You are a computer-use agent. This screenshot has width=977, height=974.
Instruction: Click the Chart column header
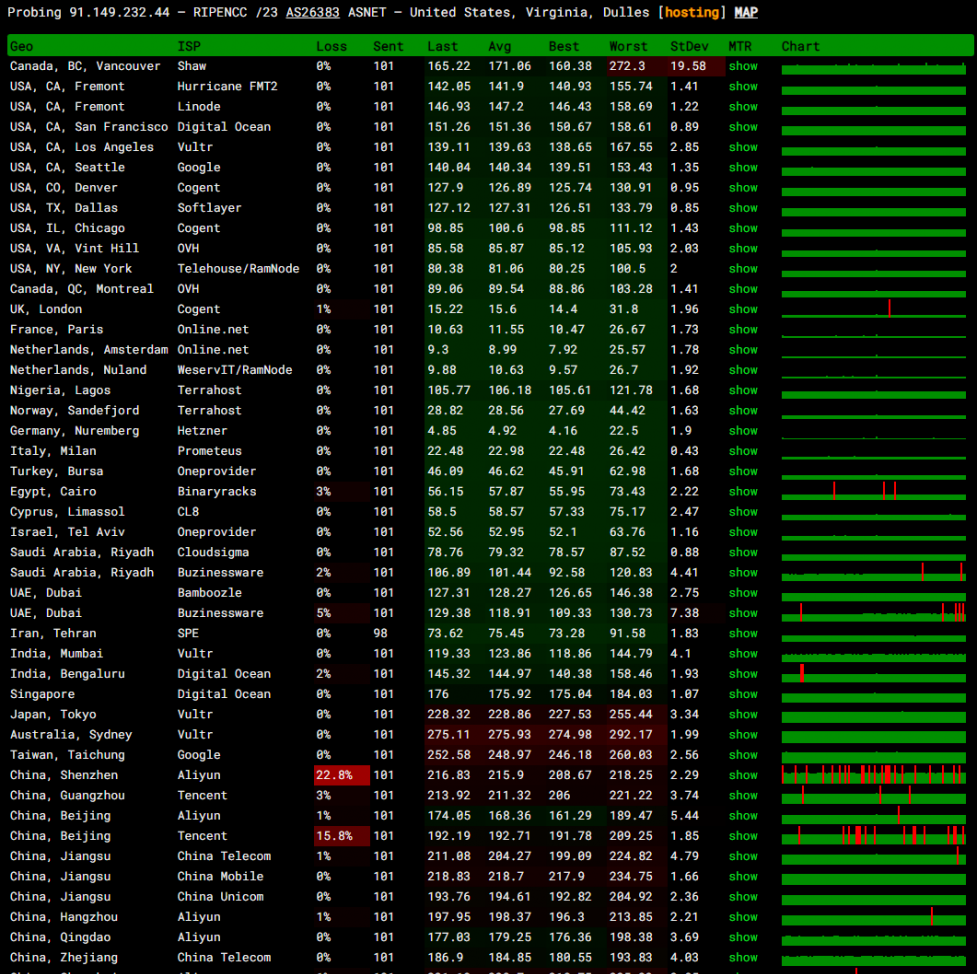point(801,46)
